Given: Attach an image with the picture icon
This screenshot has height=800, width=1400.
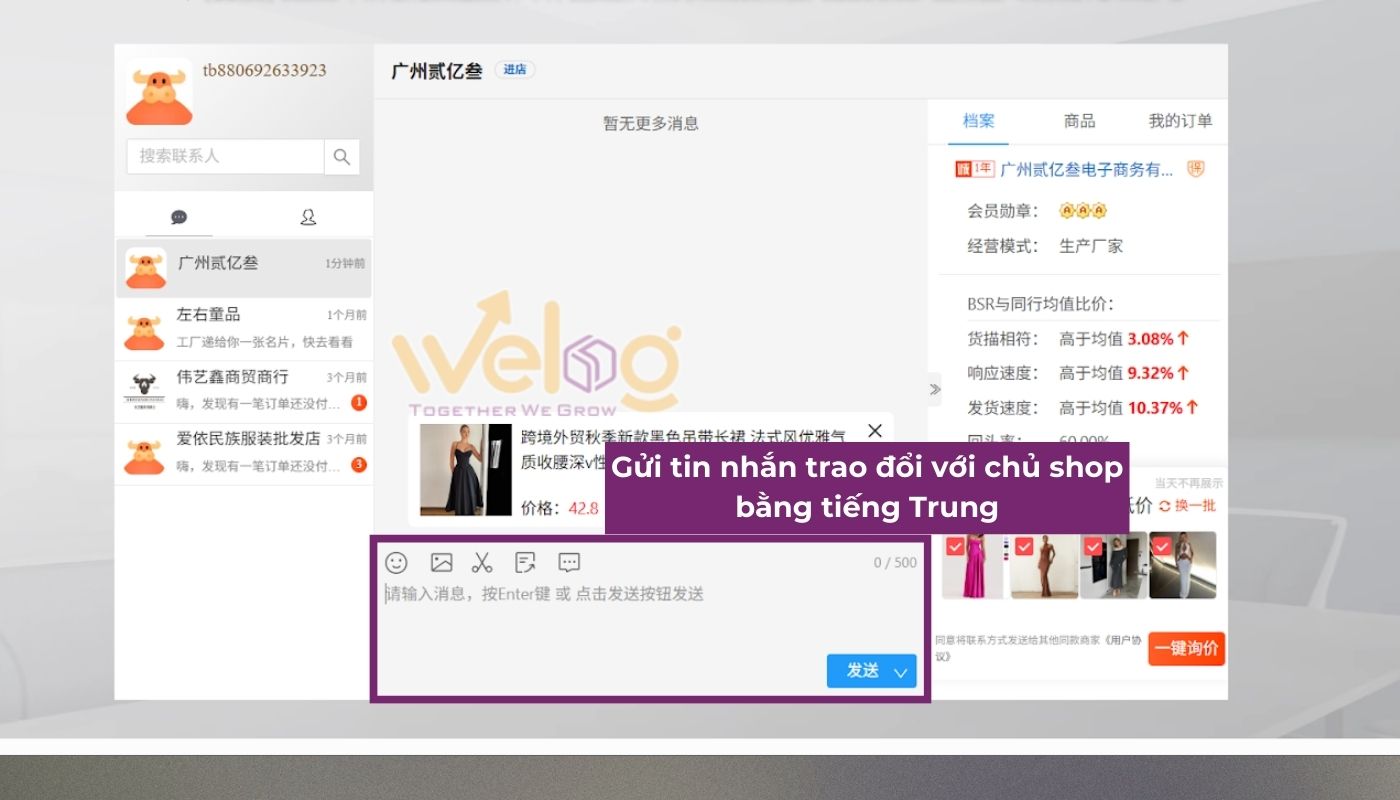Looking at the screenshot, I should point(441,562).
